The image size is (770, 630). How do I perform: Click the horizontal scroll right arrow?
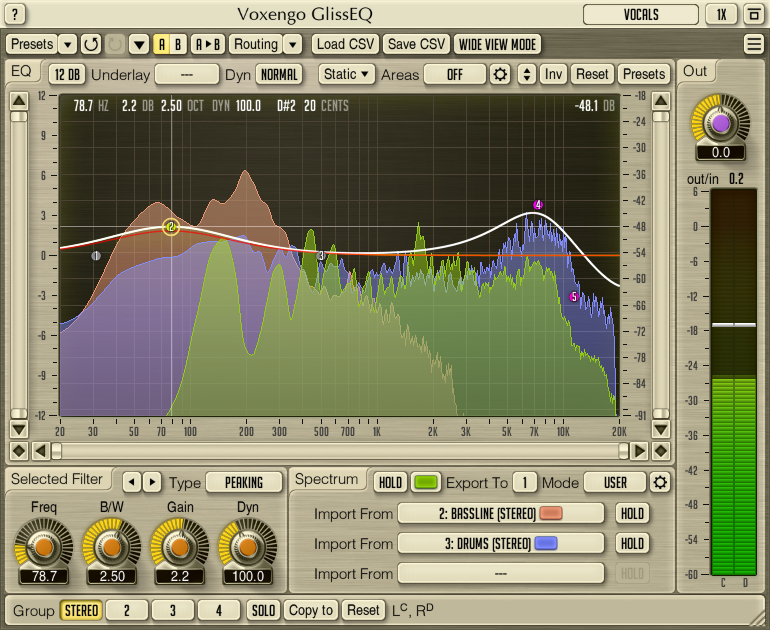tap(639, 451)
